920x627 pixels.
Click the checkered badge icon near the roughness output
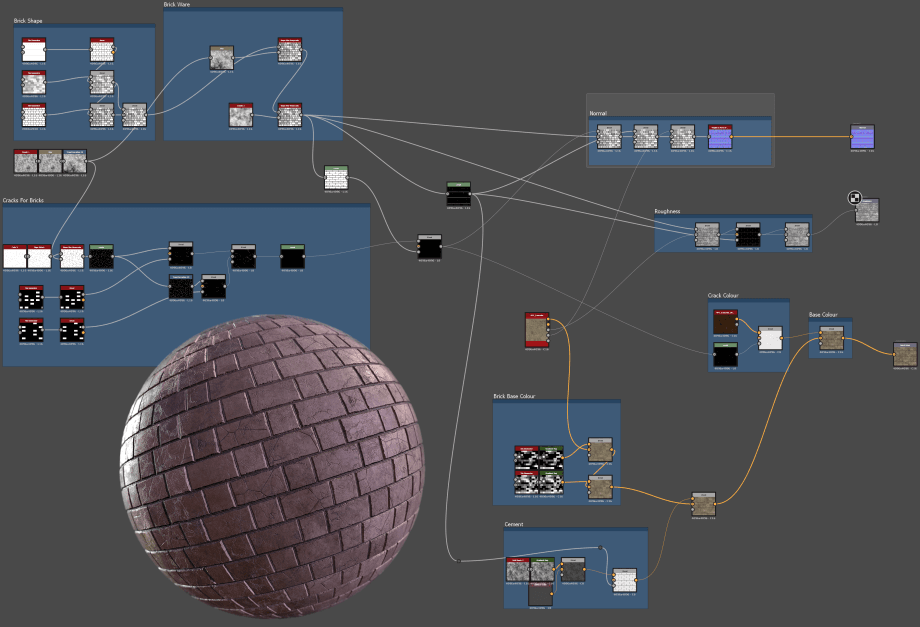click(x=855, y=198)
